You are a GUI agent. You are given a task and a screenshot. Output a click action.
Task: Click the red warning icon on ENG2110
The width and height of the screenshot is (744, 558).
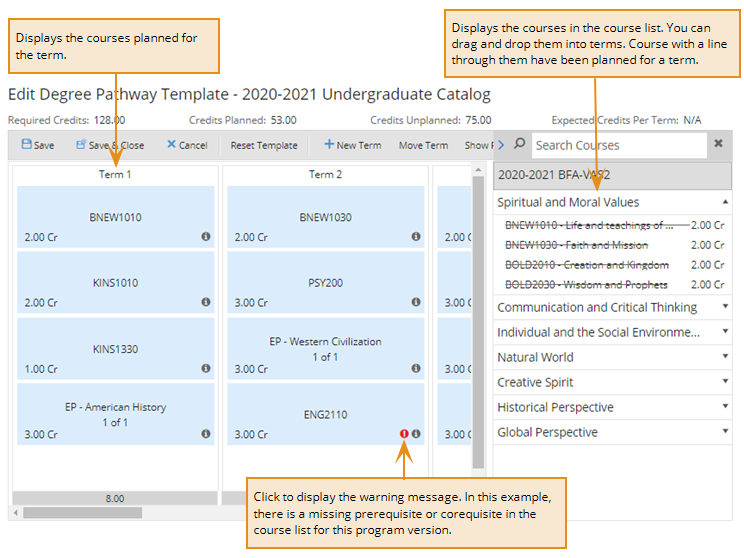404,434
